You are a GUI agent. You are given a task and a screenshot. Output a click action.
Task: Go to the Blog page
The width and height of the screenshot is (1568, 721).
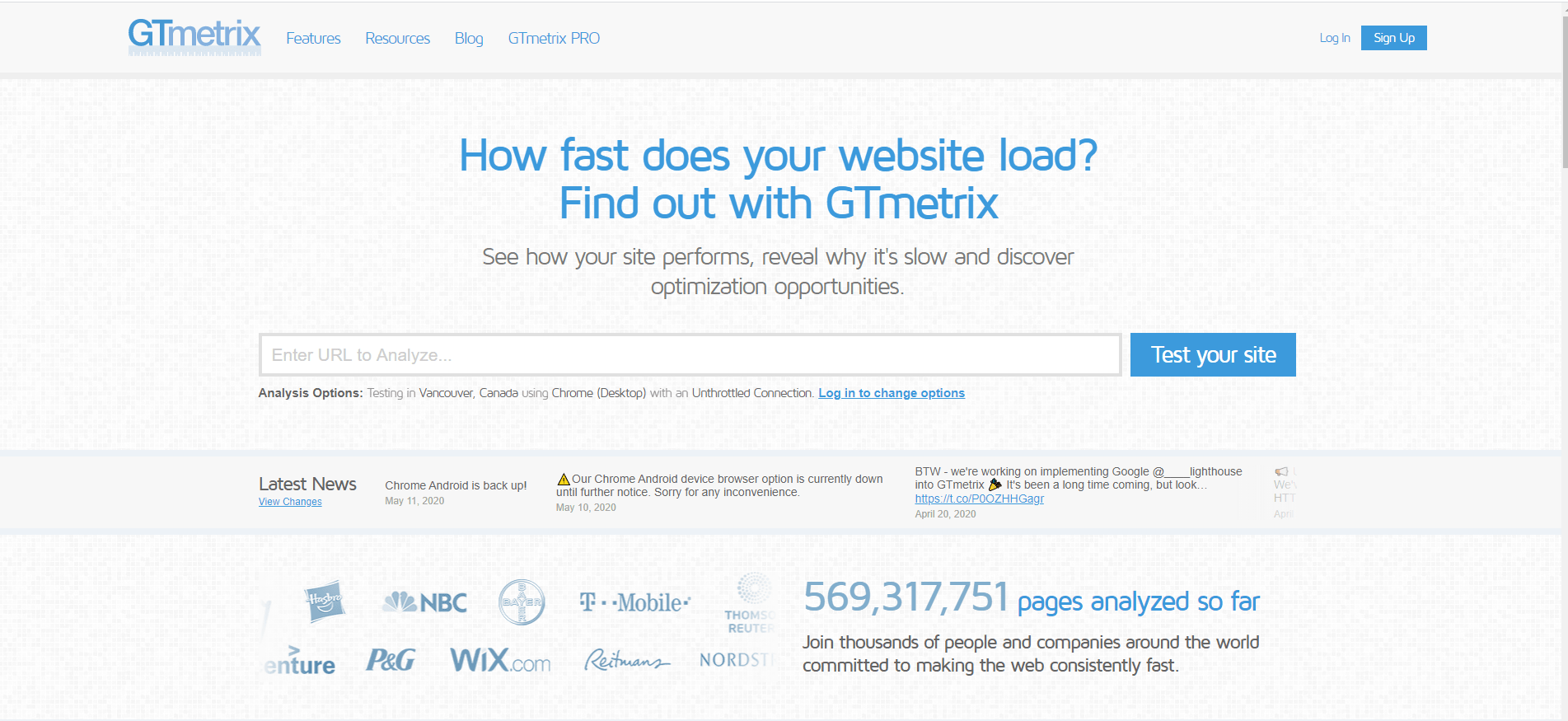coord(469,38)
